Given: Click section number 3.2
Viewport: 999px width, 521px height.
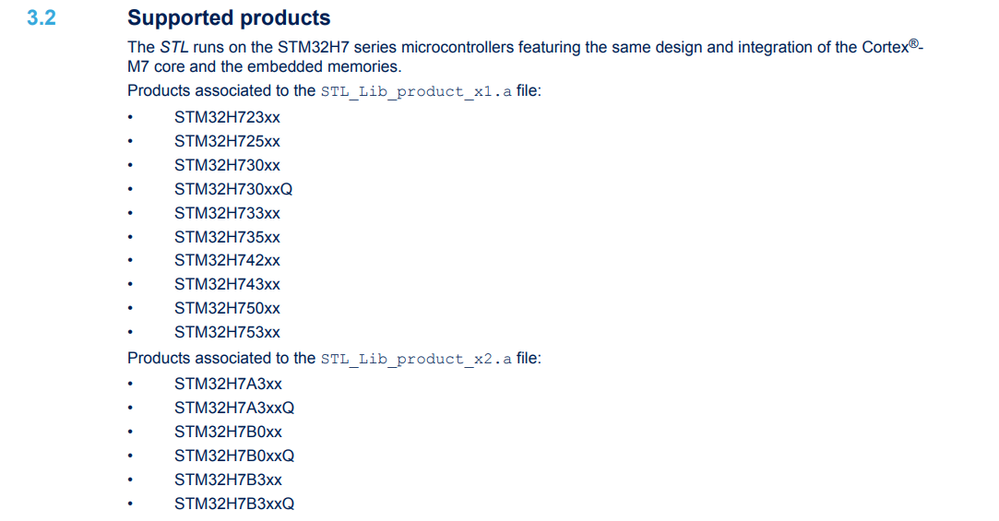Looking at the screenshot, I should point(41,18).
